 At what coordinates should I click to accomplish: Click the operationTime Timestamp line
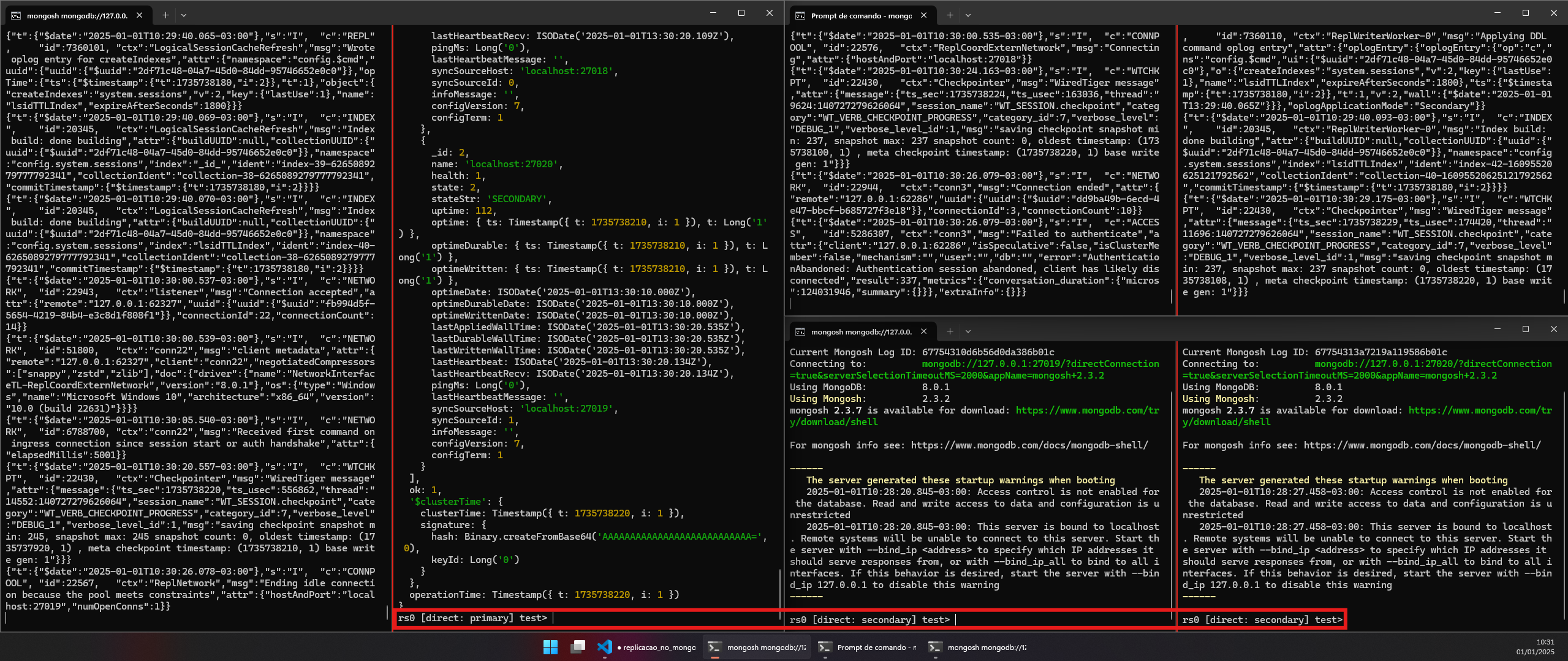544,595
